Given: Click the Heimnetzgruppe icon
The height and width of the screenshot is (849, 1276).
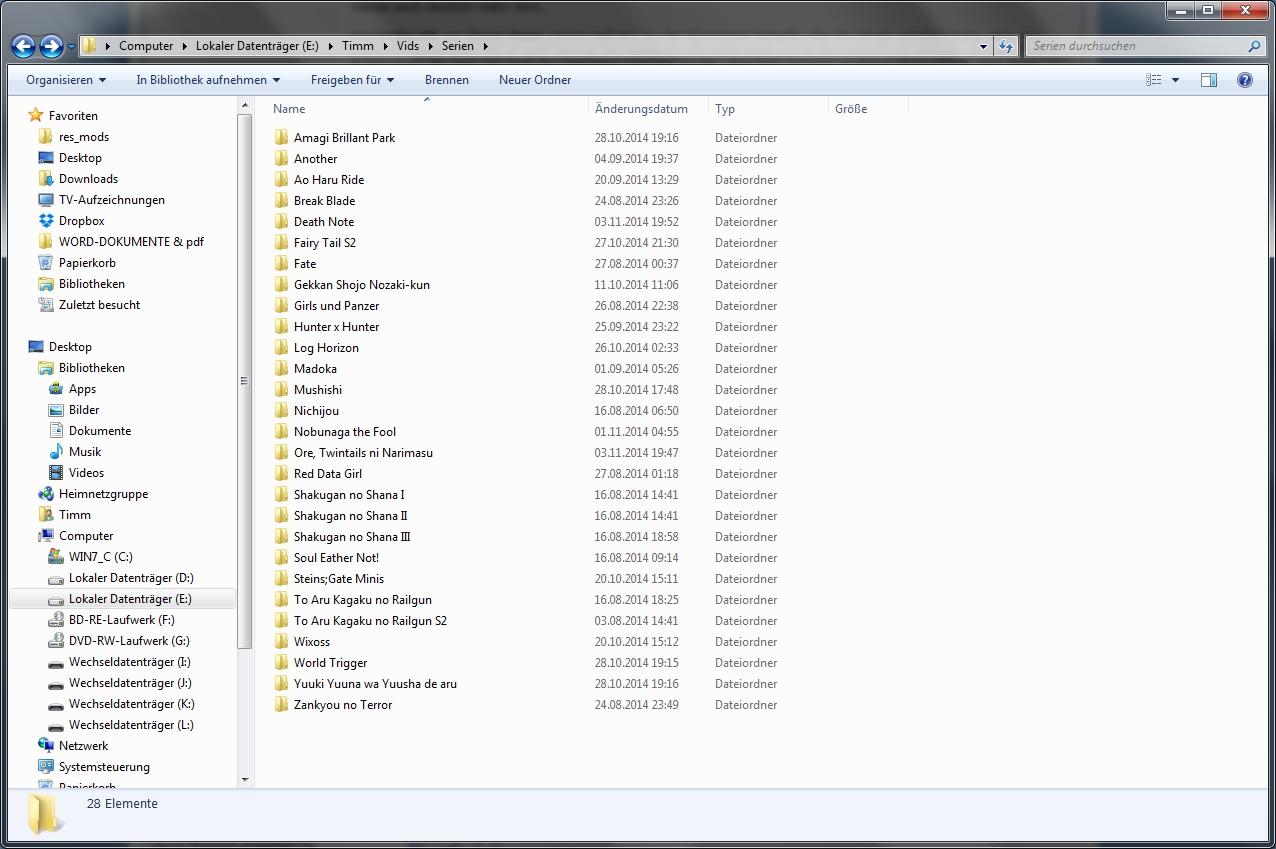Looking at the screenshot, I should pyautogui.click(x=46, y=494).
